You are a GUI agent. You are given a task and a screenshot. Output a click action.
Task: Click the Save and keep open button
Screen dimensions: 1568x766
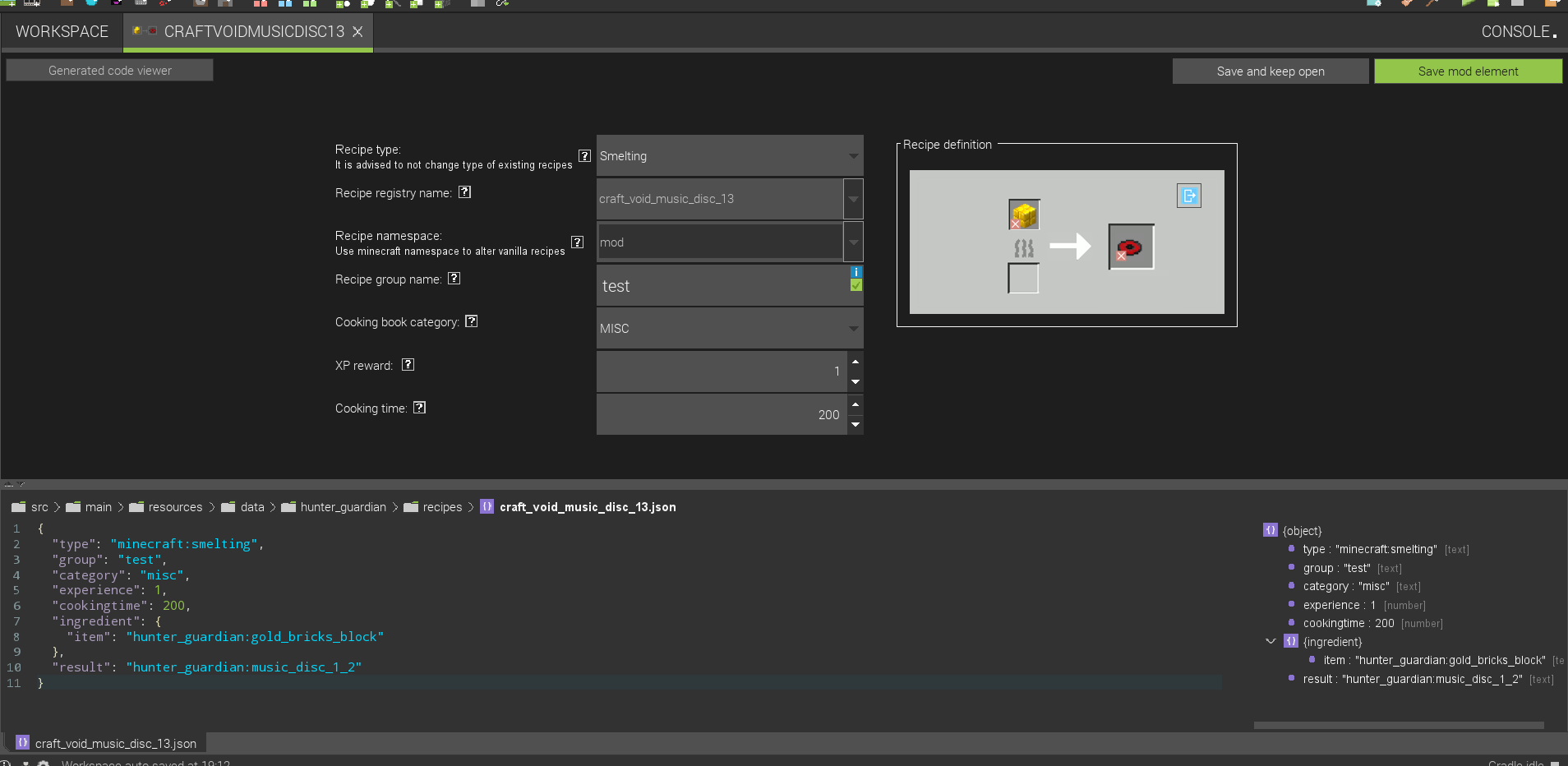click(1270, 71)
